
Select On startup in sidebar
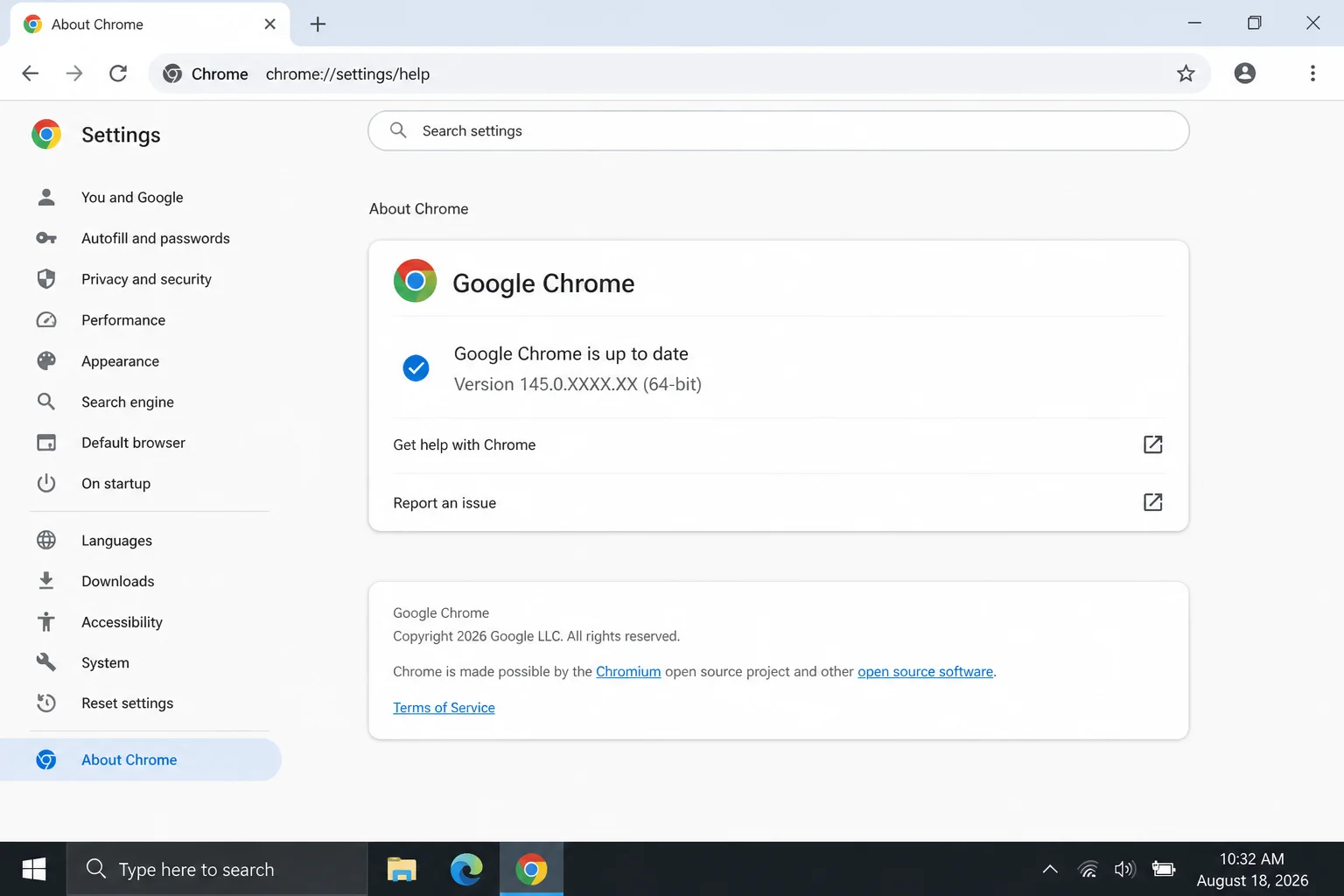[115, 484]
